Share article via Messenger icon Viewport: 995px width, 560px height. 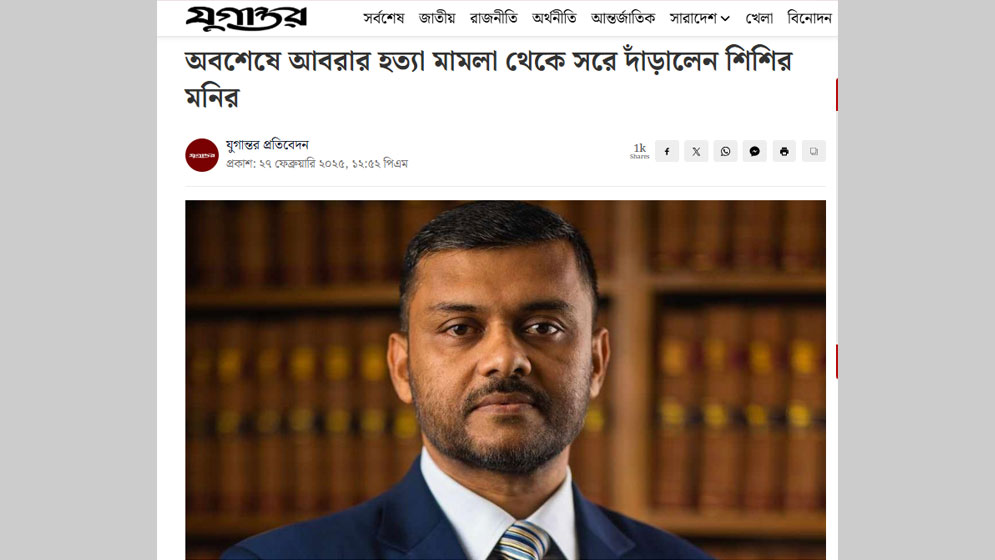(754, 151)
